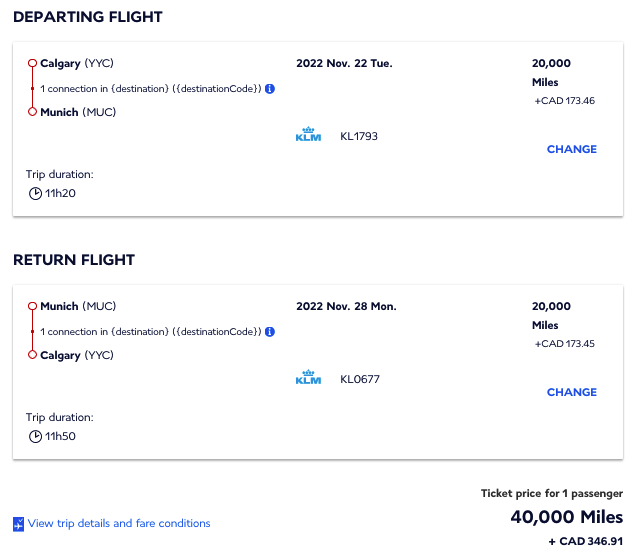Click the info icon beside the return flight connection
Image resolution: width=642 pixels, height=556 pixels.
tap(270, 332)
